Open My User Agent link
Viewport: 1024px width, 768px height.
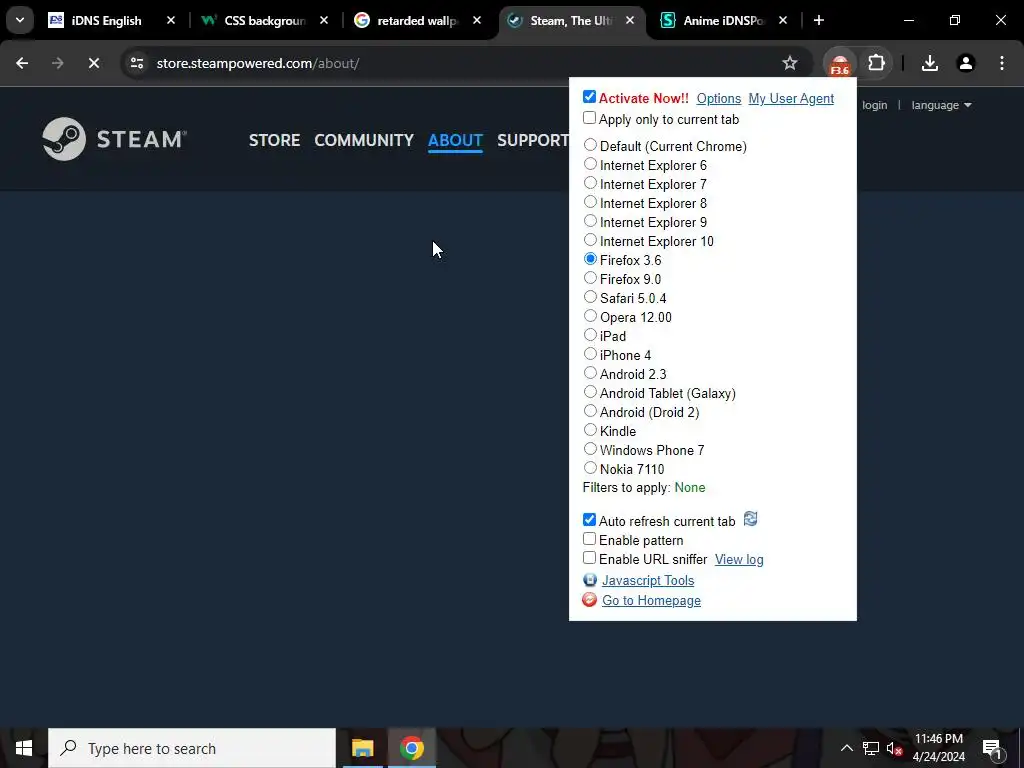tap(791, 98)
